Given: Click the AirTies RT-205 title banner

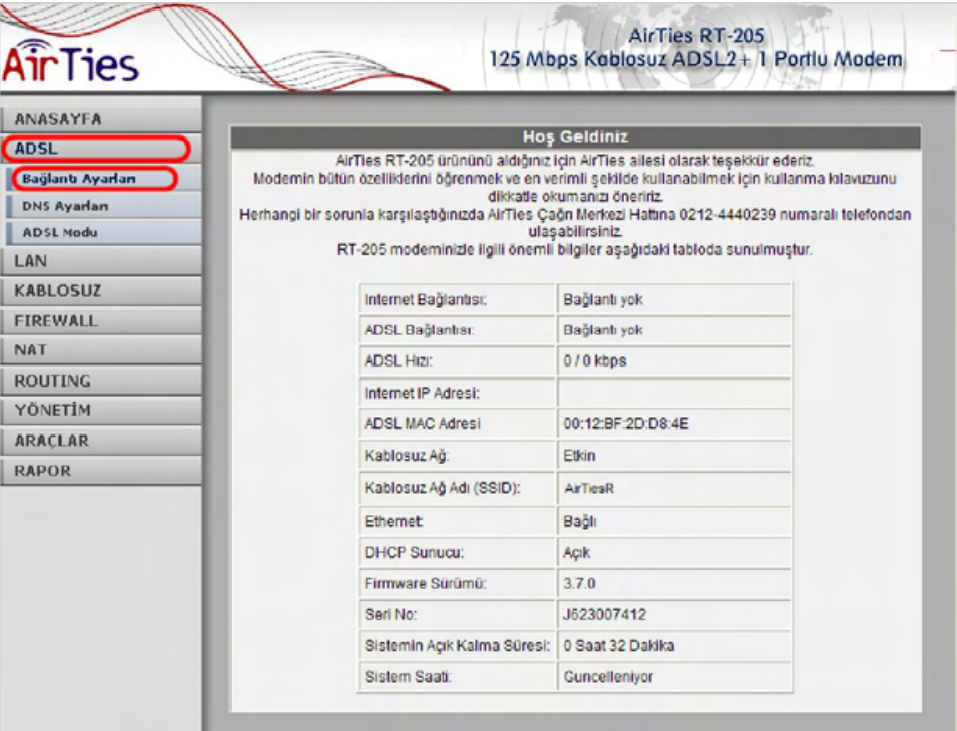Looking at the screenshot, I should (695, 48).
